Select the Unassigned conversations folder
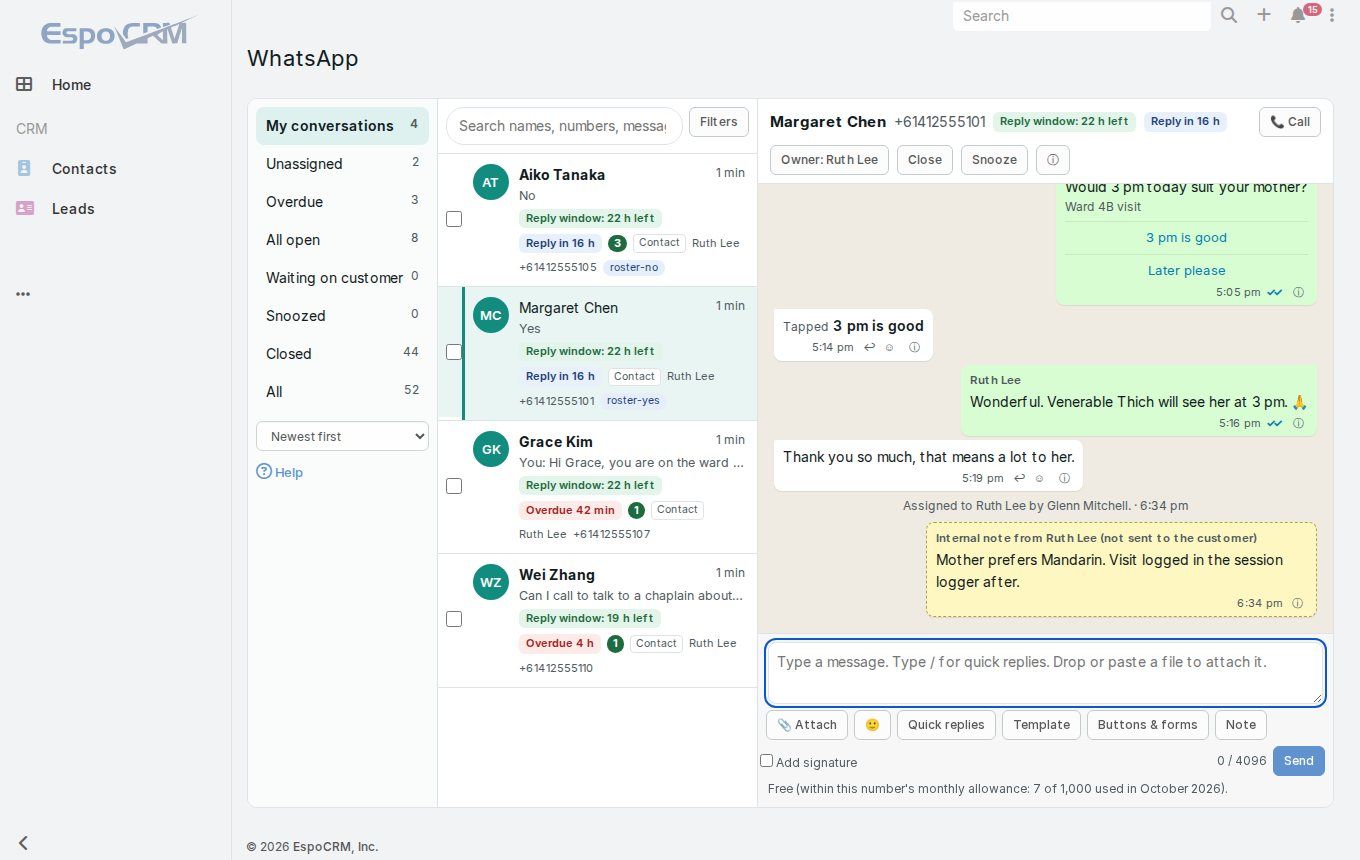 click(x=342, y=164)
